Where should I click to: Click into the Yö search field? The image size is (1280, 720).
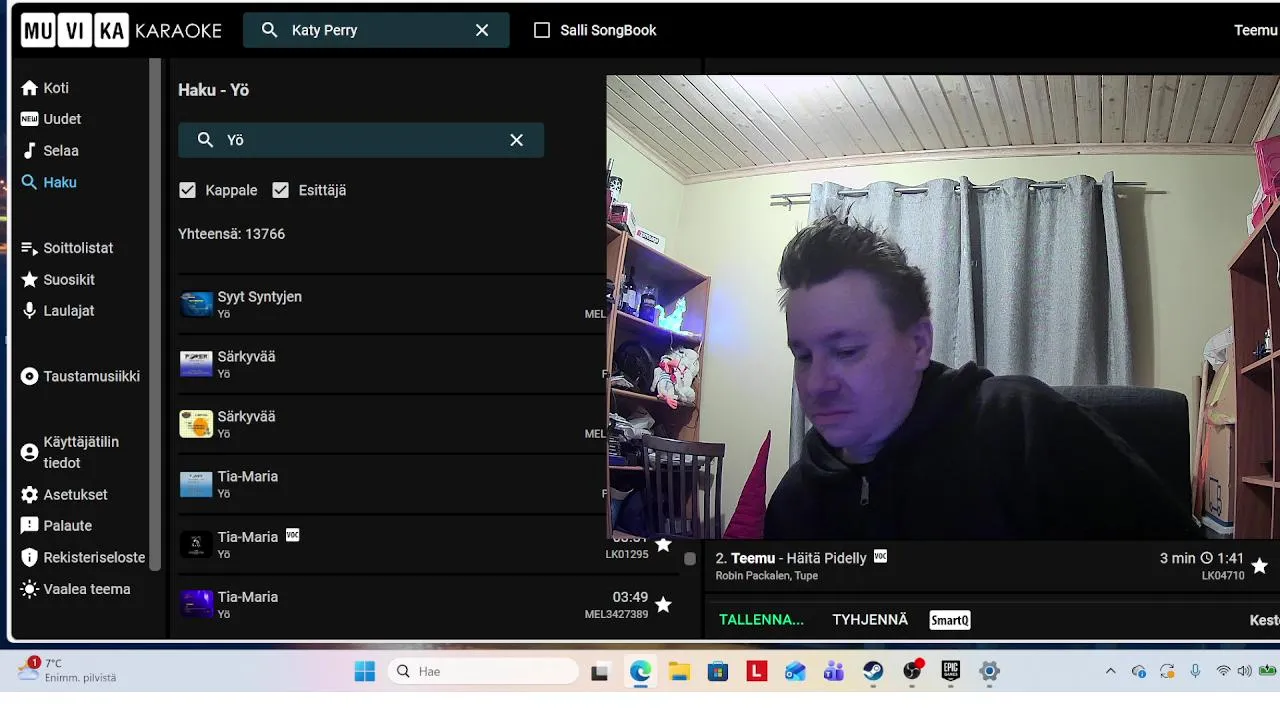point(361,140)
